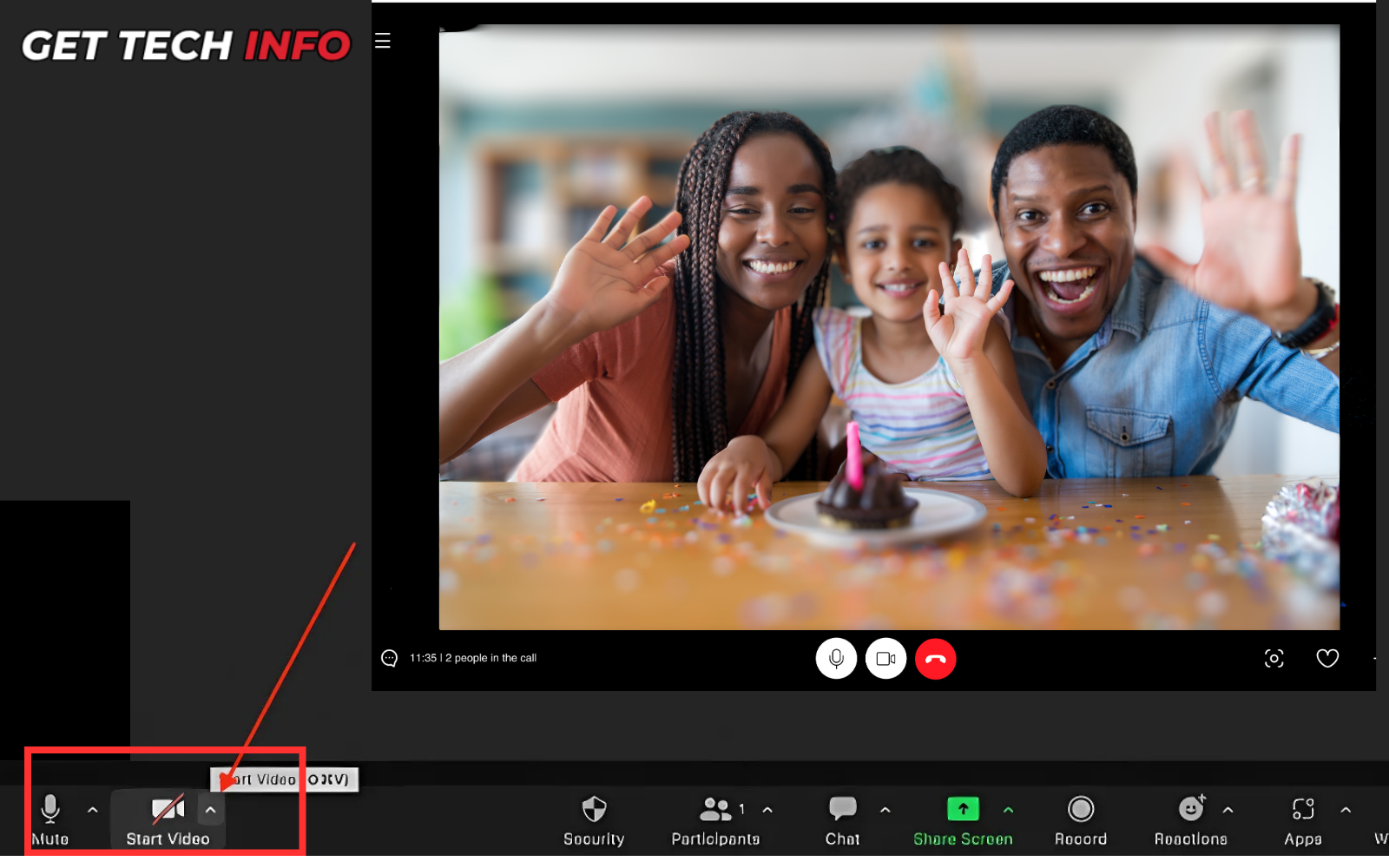The width and height of the screenshot is (1389, 868).
Task: Click Start Video camera button
Action: [x=168, y=819]
